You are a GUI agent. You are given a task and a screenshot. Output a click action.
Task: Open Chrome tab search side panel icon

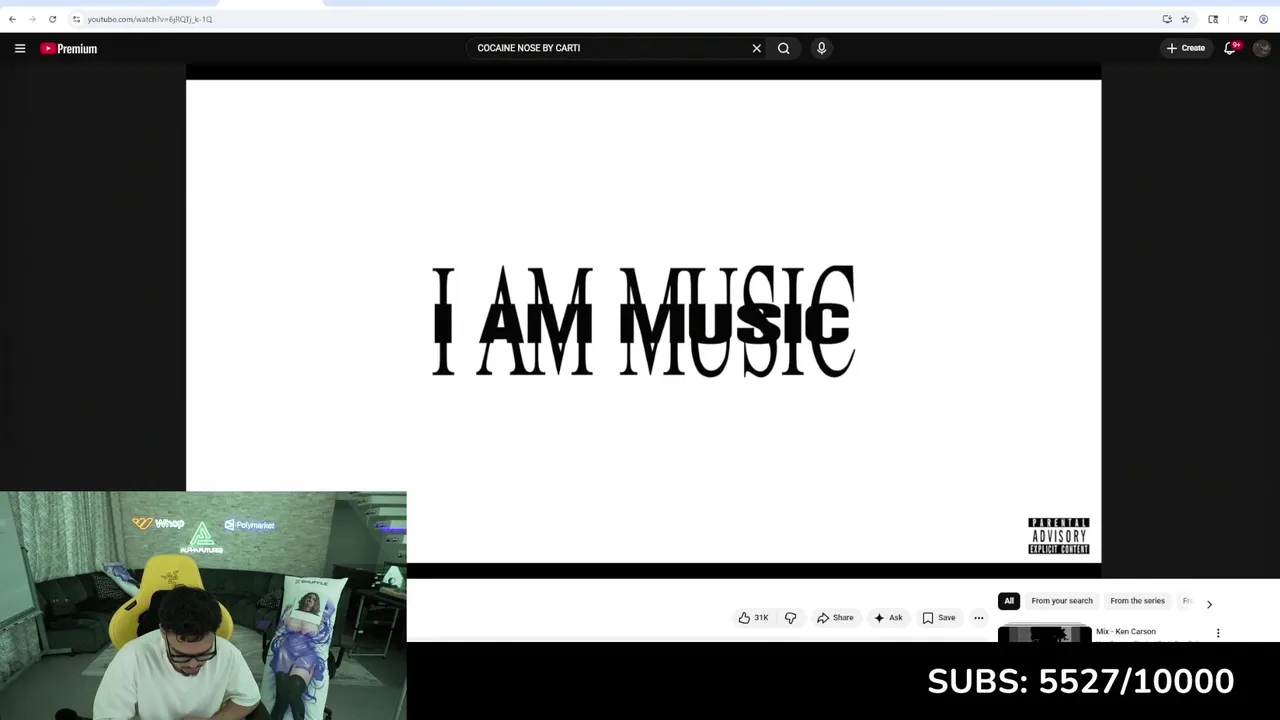pos(1213,19)
